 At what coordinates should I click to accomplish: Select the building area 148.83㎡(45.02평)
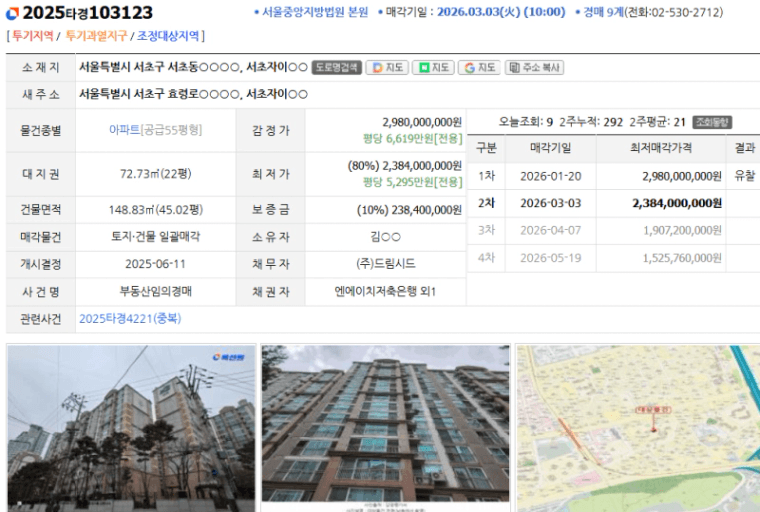point(156,210)
